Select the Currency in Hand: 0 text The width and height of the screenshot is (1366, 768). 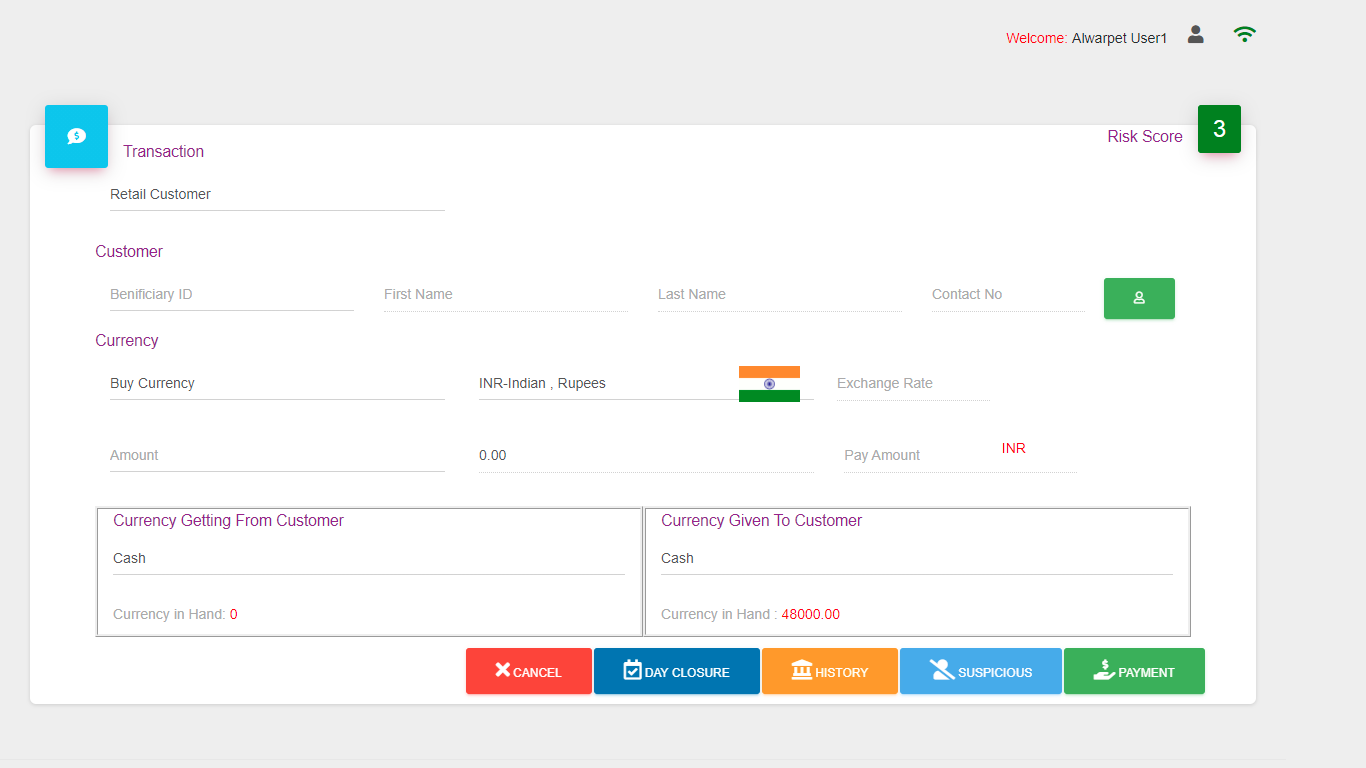(x=175, y=614)
